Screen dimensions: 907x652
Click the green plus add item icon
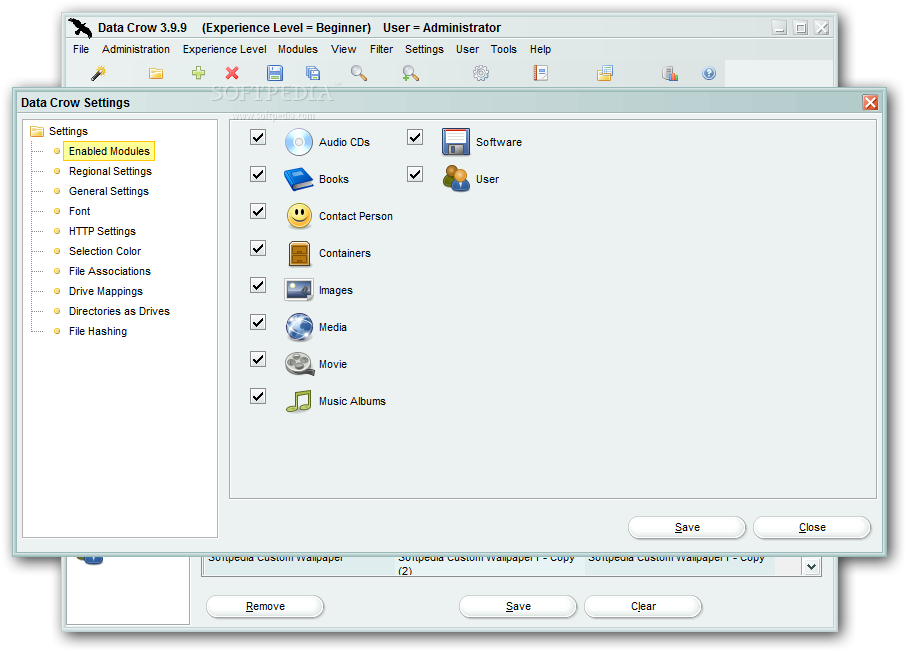[x=198, y=73]
